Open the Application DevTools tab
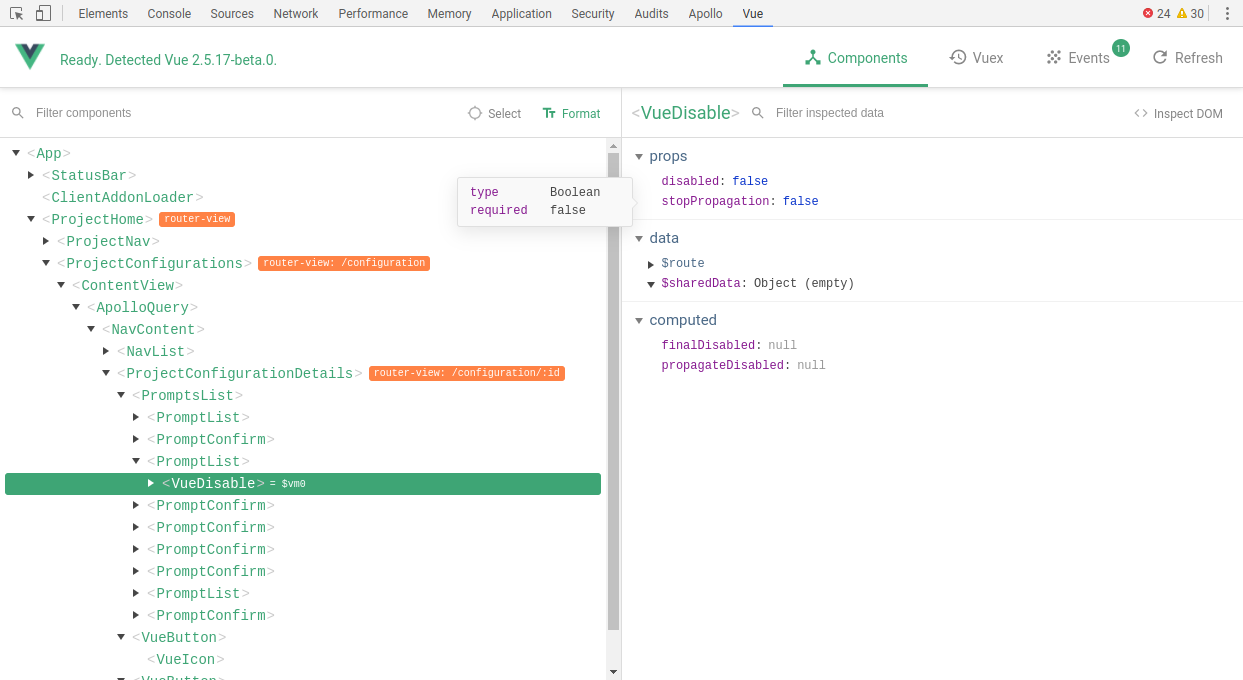Image resolution: width=1243 pixels, height=680 pixels. tap(522, 14)
